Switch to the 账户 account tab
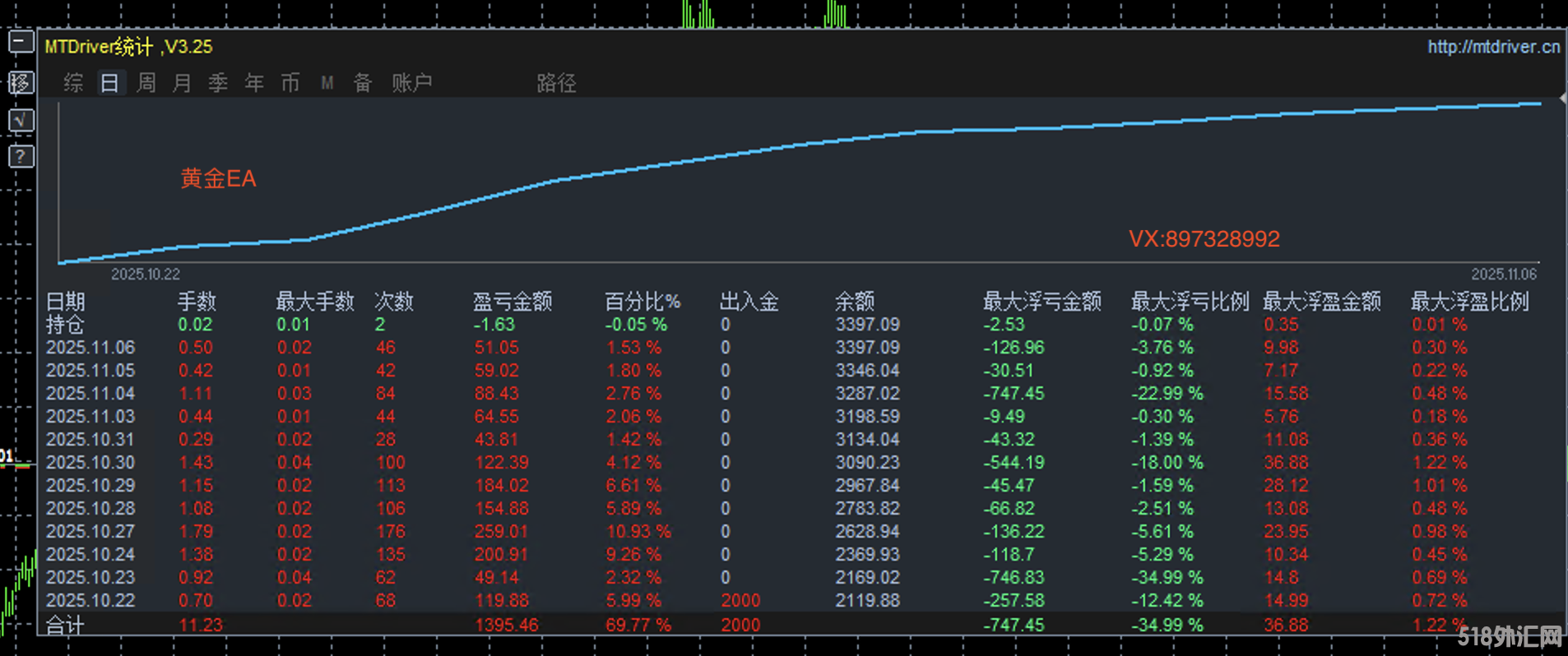This screenshot has width=1568, height=656. (x=411, y=83)
